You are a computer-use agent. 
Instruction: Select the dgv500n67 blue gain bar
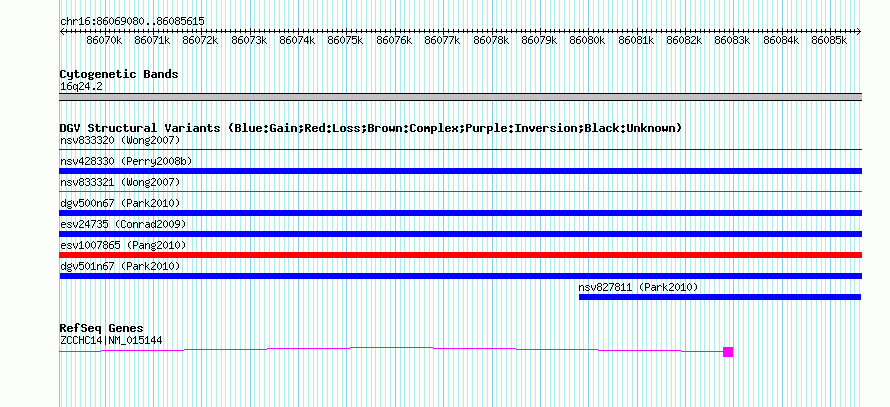pos(460,213)
